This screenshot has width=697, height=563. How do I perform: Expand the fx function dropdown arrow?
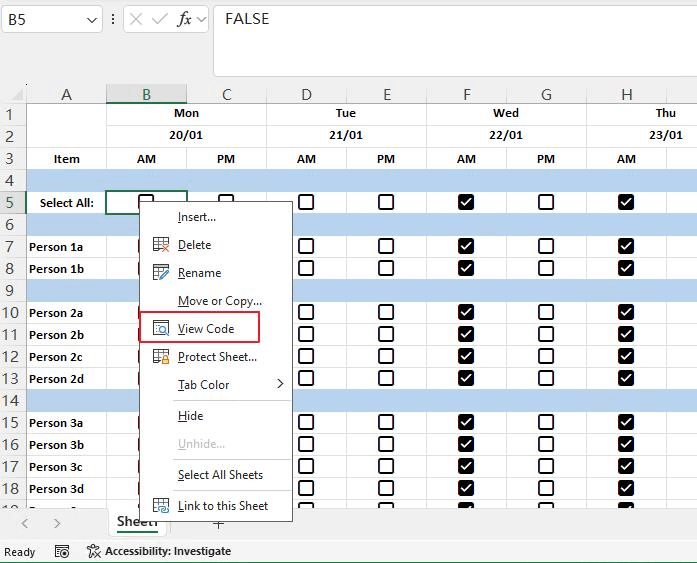(201, 19)
